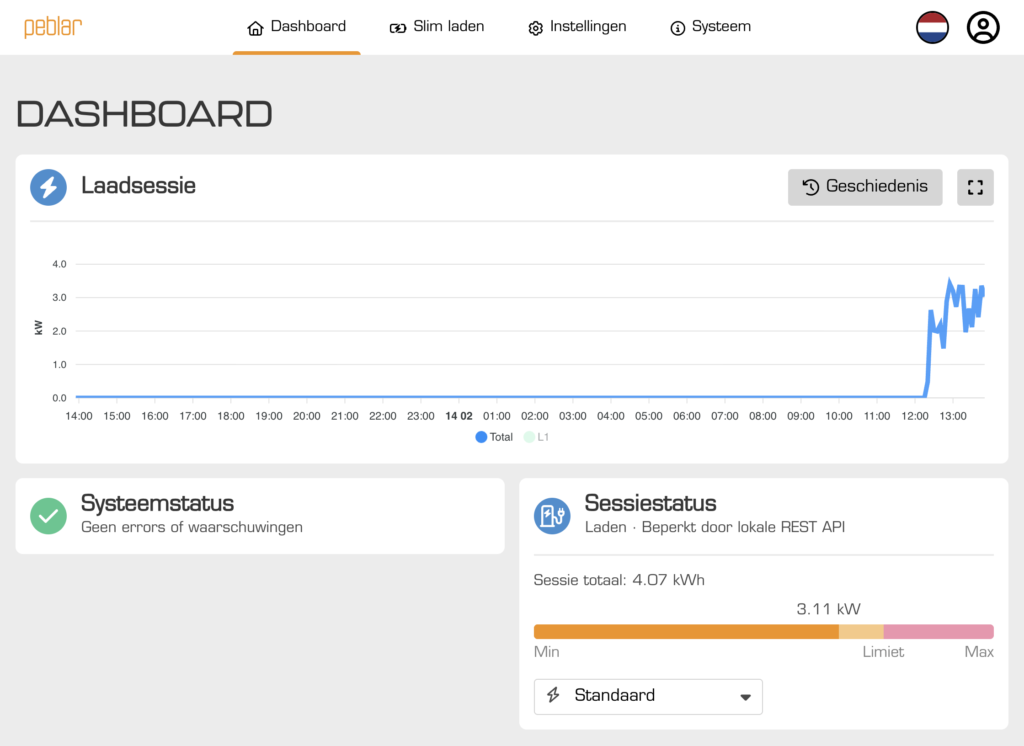Open the user account profile icon
This screenshot has height=746, width=1024.
point(983,27)
